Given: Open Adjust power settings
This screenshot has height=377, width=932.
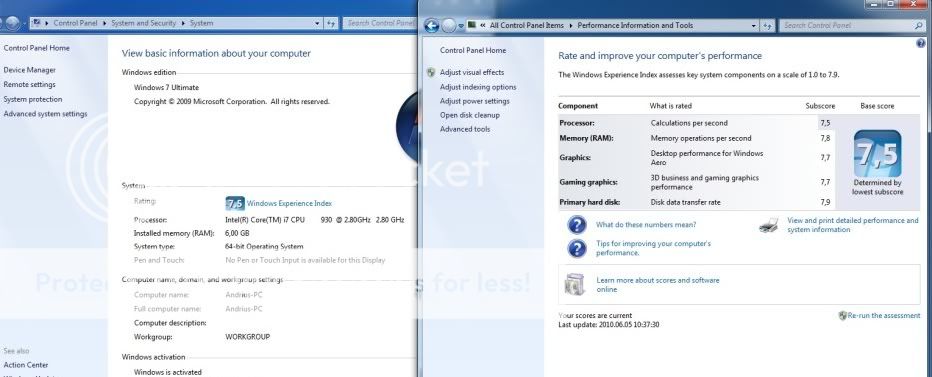Looking at the screenshot, I should click(x=474, y=101).
